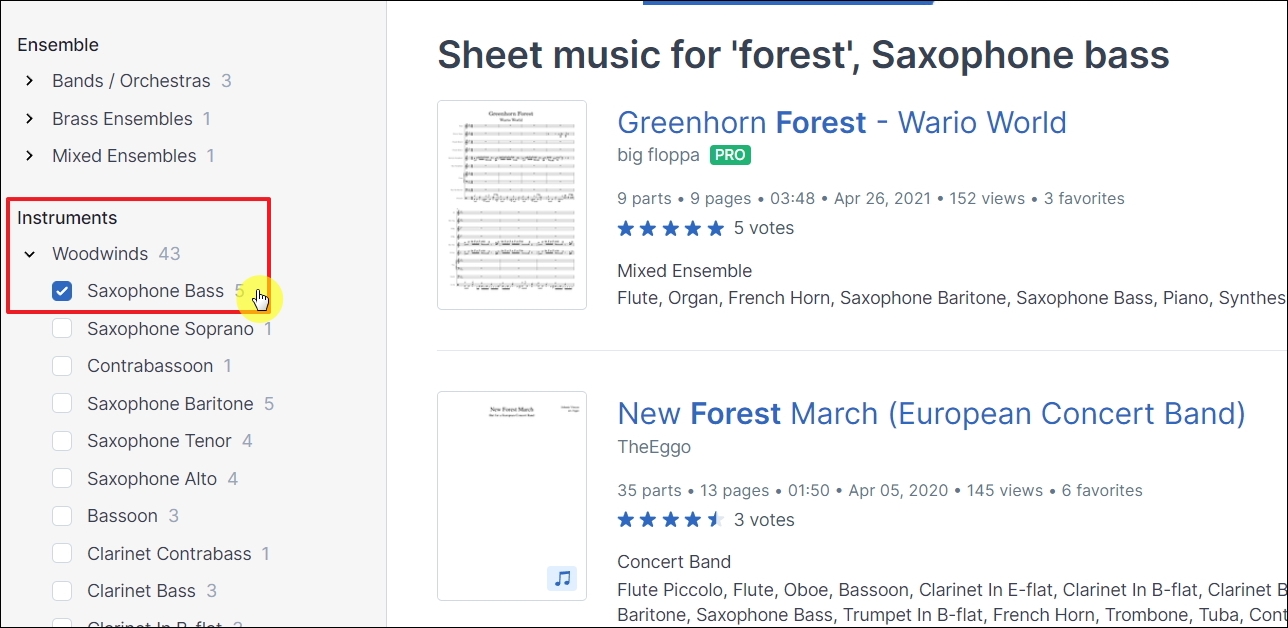Uncheck the Saxophone Bass checkbox
Screen dimensions: 1288x628
(x=62, y=291)
